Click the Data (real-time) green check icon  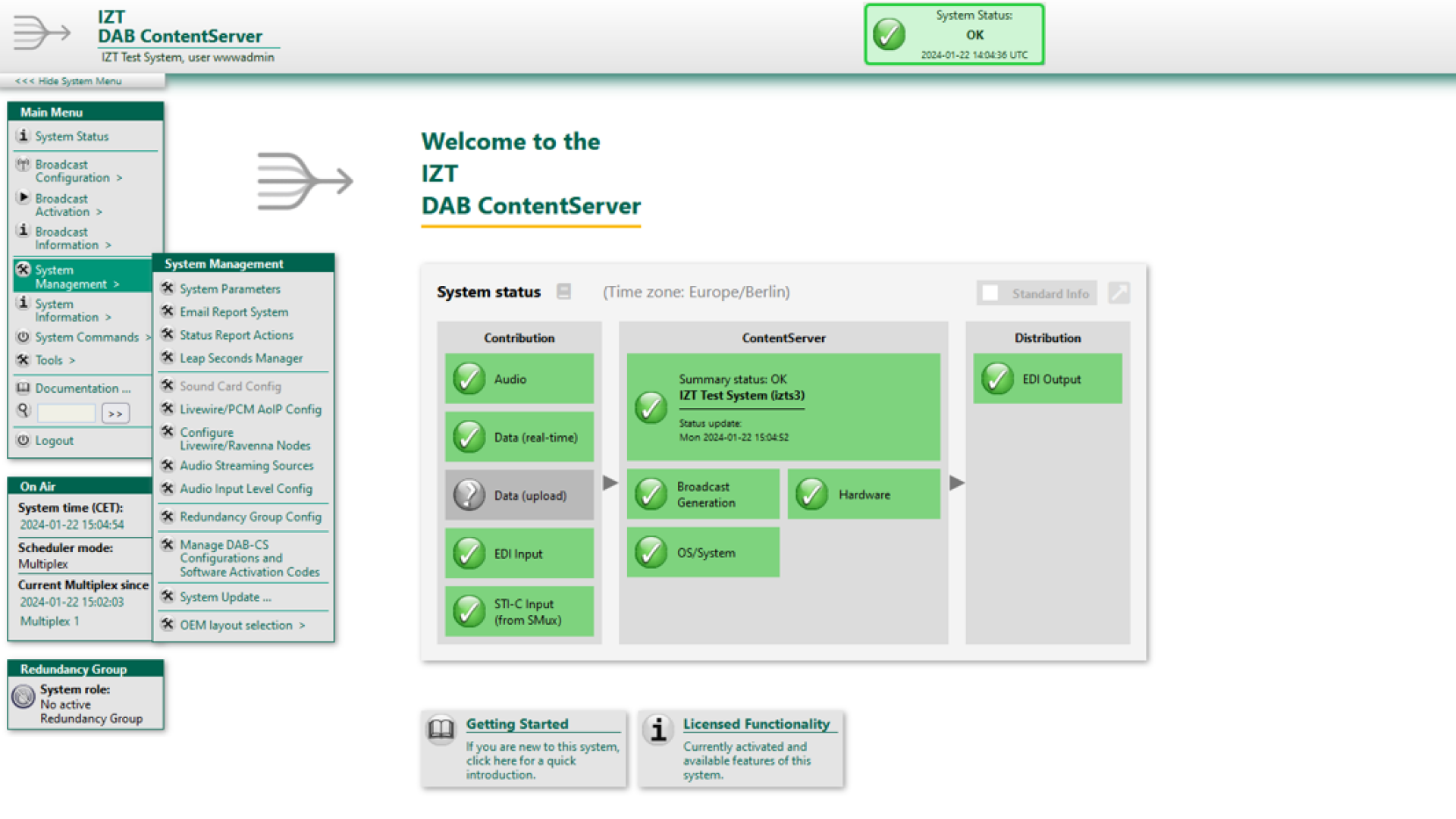coord(469,437)
